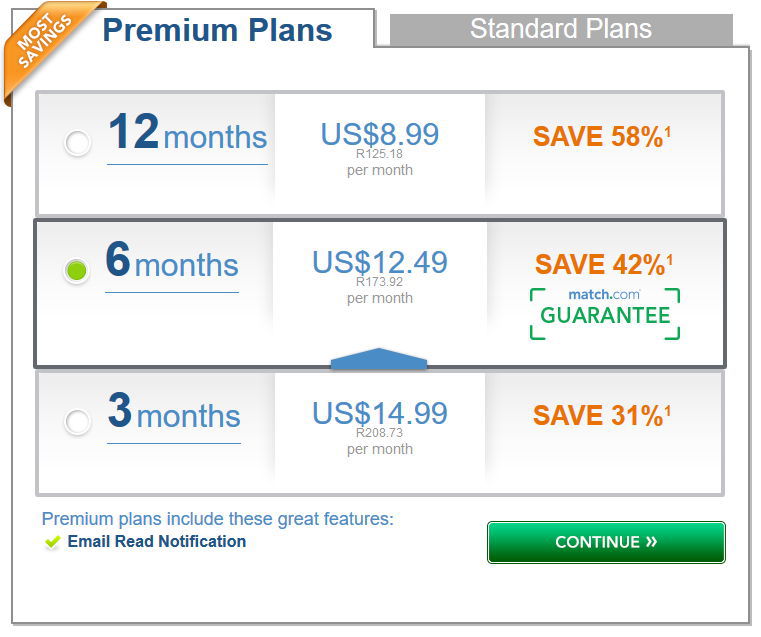Click the SAVE 31% footnote label
The image size is (761, 637).
[x=602, y=415]
